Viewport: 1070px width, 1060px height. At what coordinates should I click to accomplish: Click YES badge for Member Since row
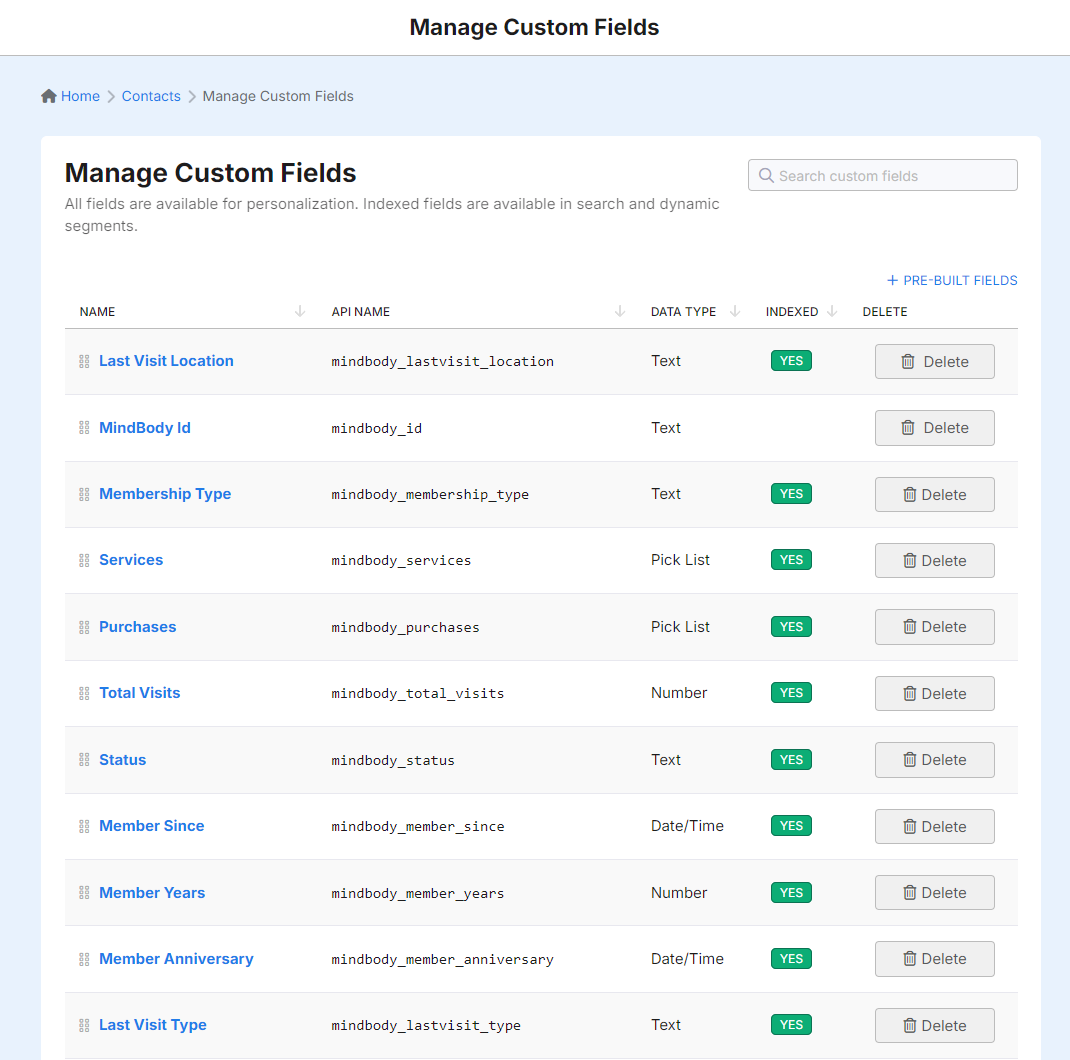pos(791,826)
